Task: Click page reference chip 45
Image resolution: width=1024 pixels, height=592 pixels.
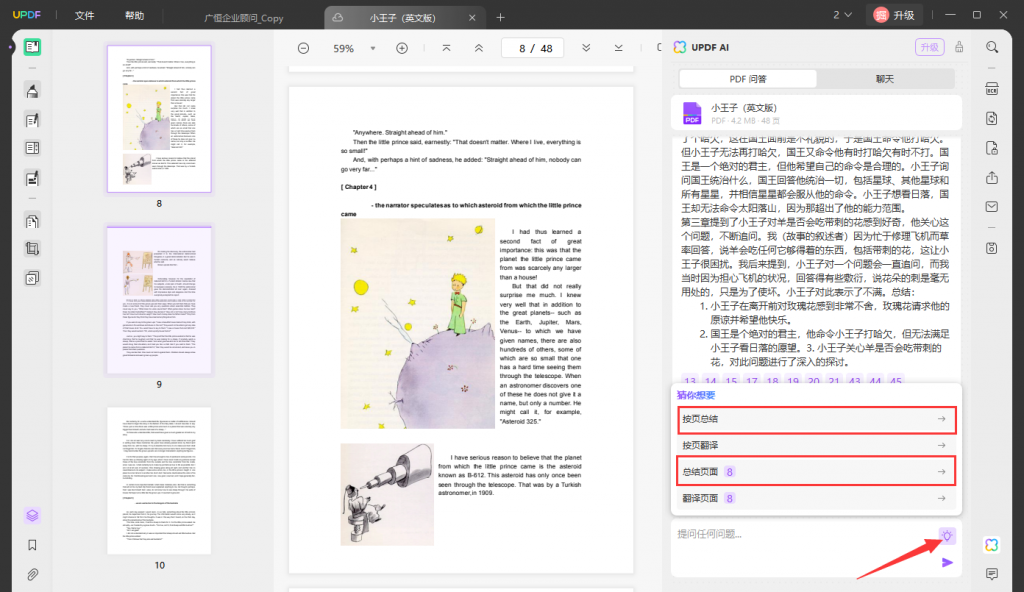Action: [896, 381]
